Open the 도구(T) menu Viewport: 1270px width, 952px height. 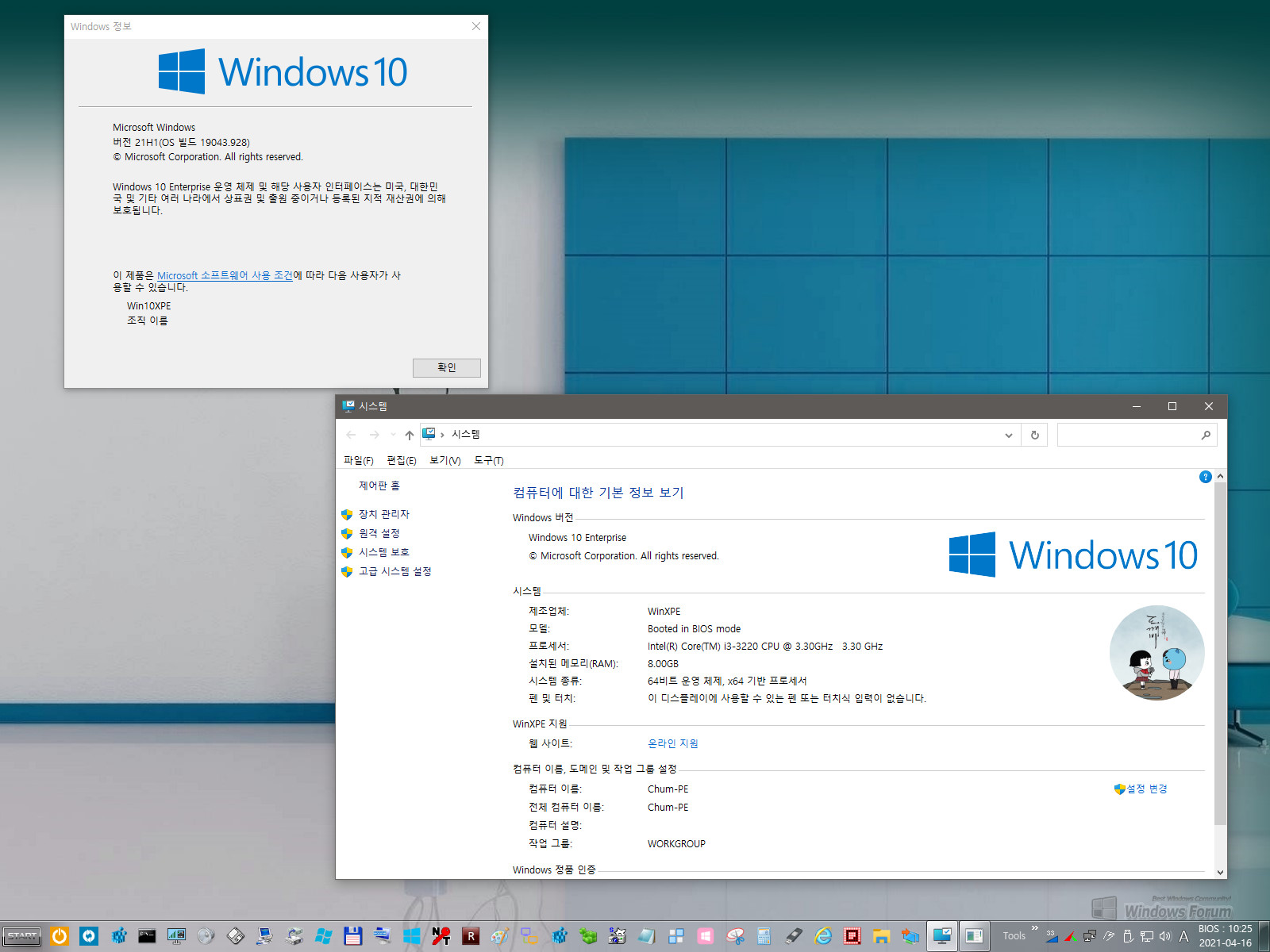(x=488, y=460)
